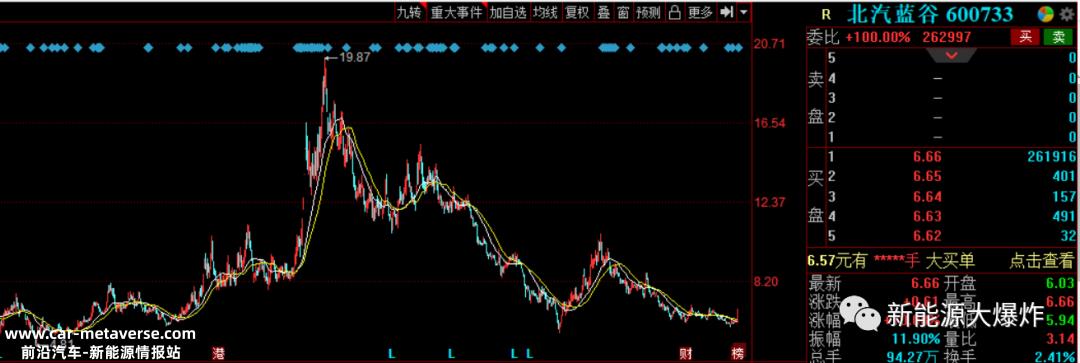Click the 19.87 peak price marker
Screen dimensions: 1080x363
pyautogui.click(x=355, y=58)
